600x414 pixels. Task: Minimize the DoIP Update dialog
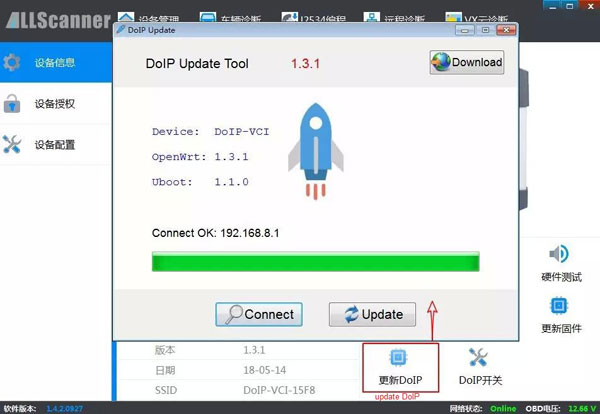tap(465, 30)
